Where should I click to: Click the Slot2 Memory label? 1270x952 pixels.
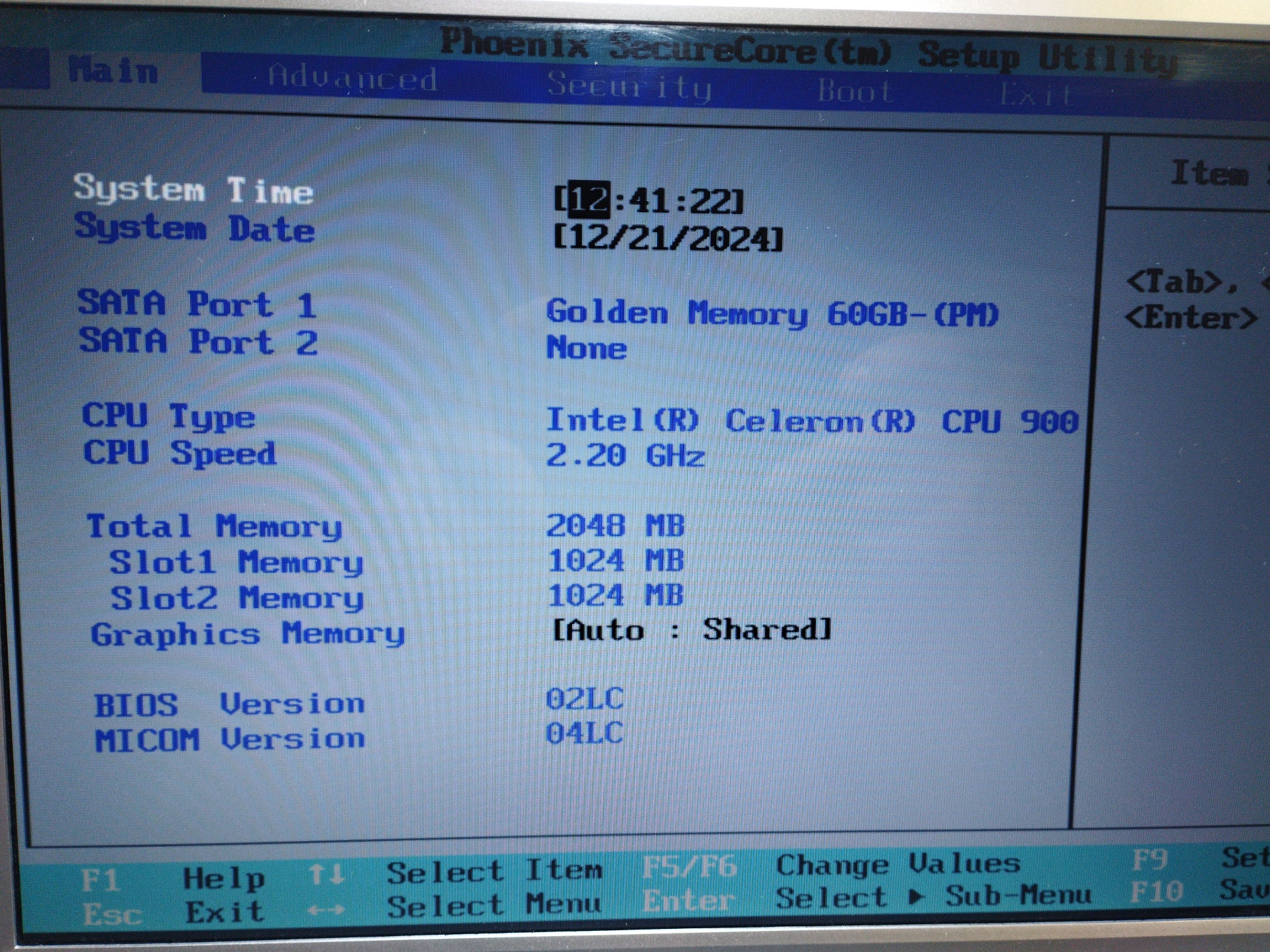click(237, 598)
